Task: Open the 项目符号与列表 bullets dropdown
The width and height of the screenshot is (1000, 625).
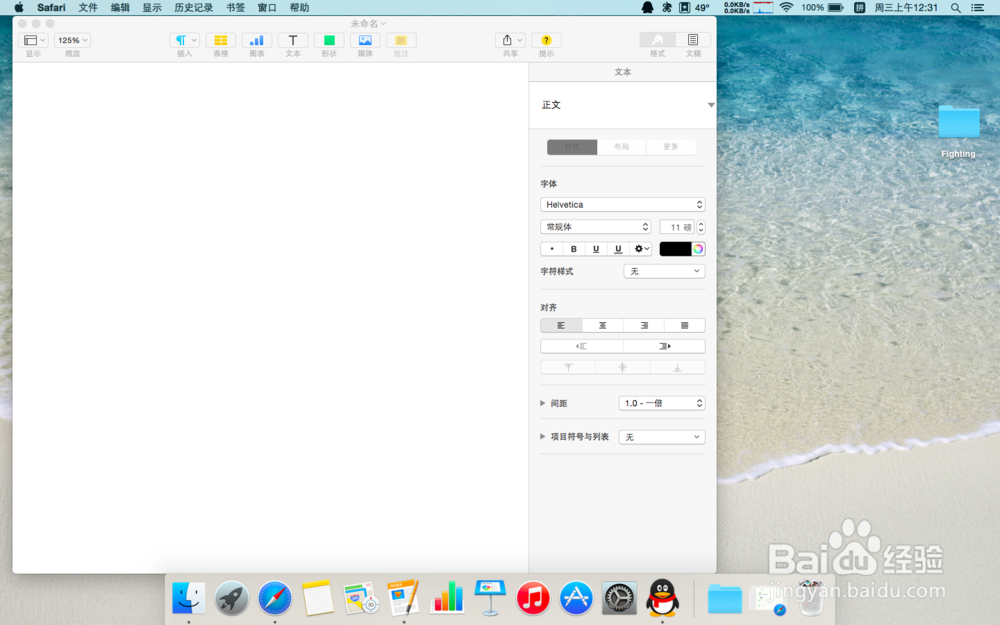Action: point(662,437)
